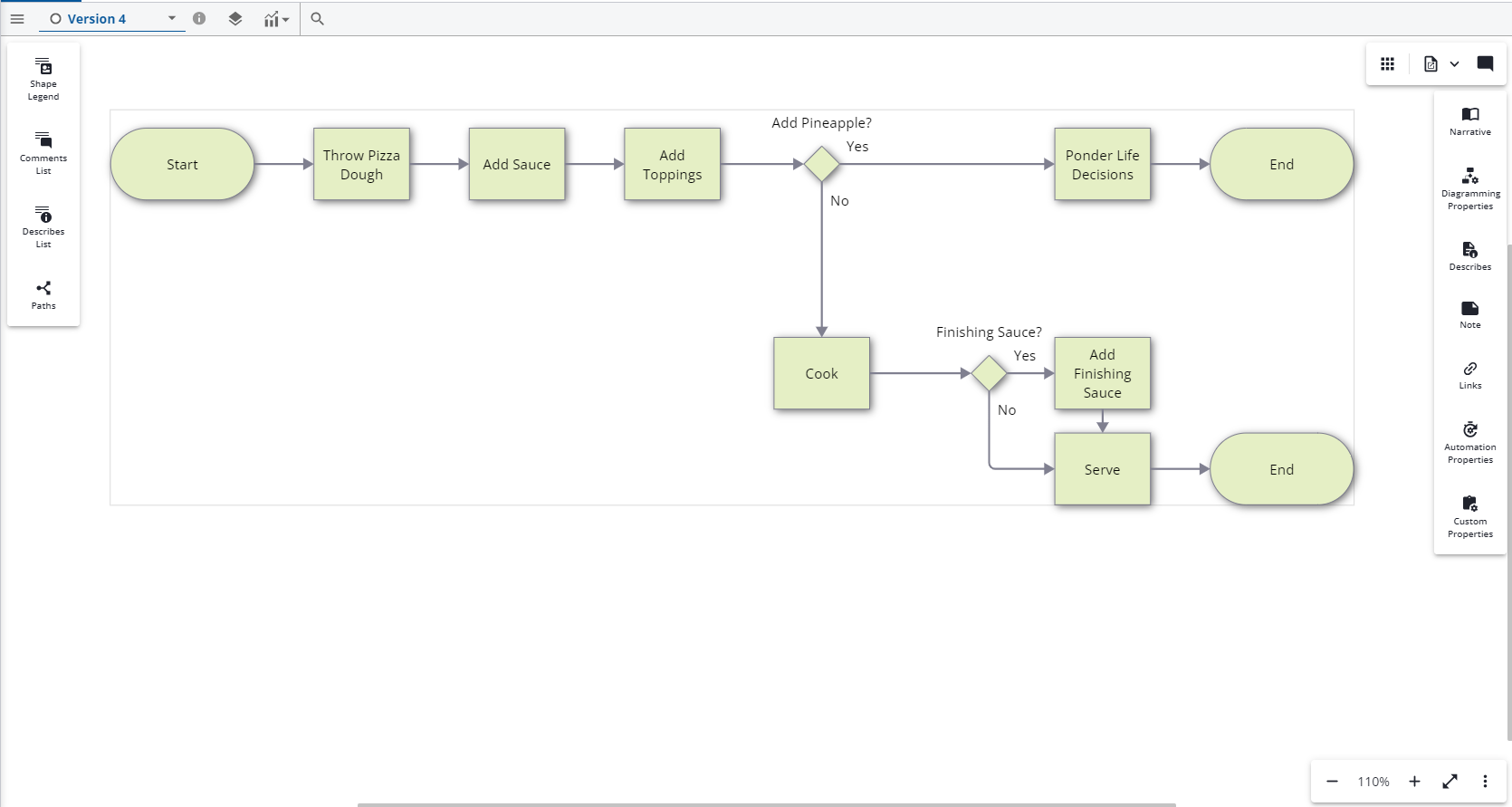Expand the document options chevron
This screenshot has height=807, width=1512.
click(x=1454, y=64)
